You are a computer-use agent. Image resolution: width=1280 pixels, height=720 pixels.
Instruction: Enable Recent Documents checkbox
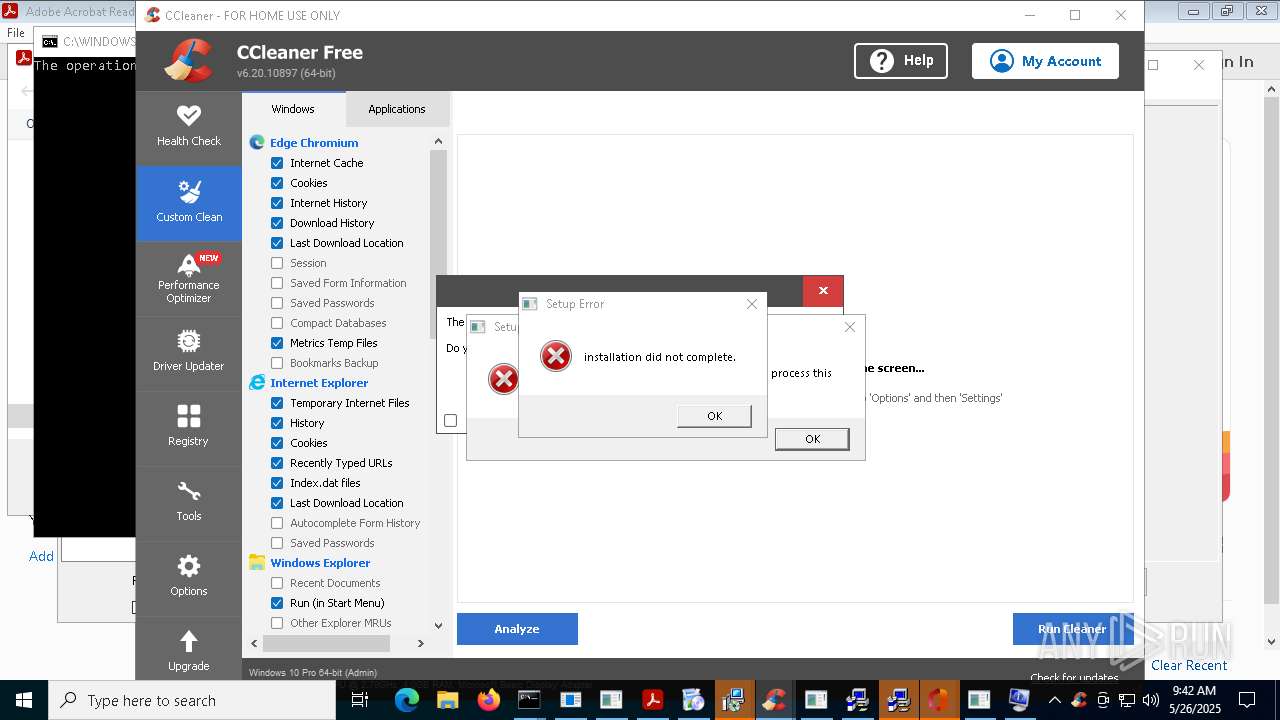click(x=277, y=583)
